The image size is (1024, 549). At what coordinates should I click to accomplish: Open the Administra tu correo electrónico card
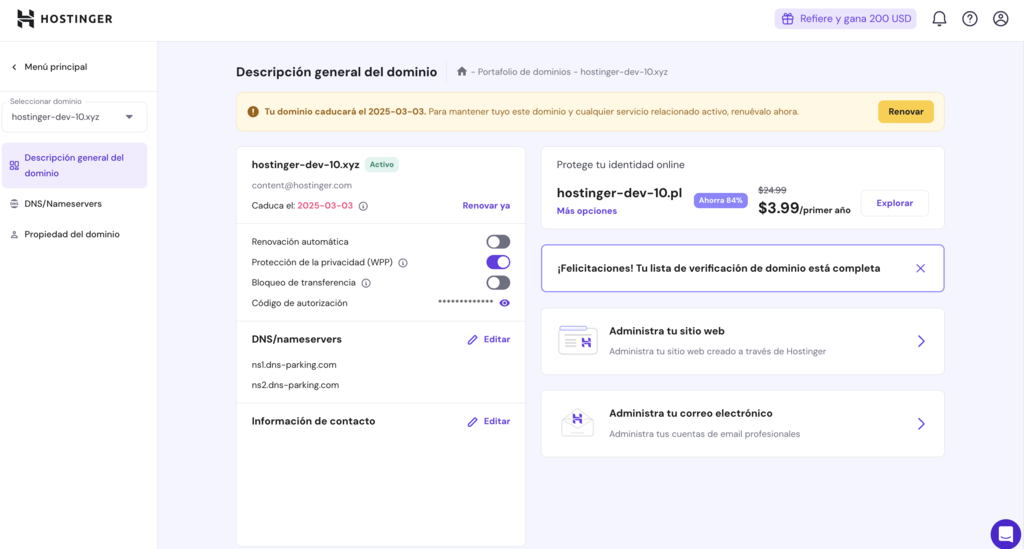743,424
